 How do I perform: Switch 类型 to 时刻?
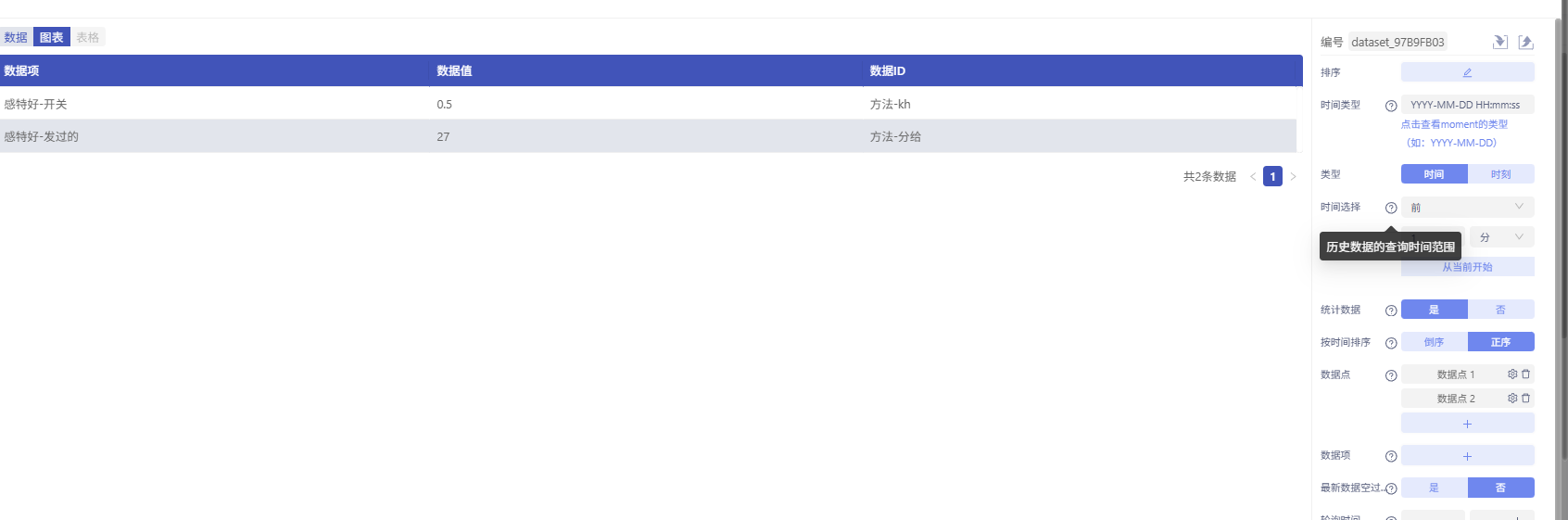click(x=1500, y=174)
